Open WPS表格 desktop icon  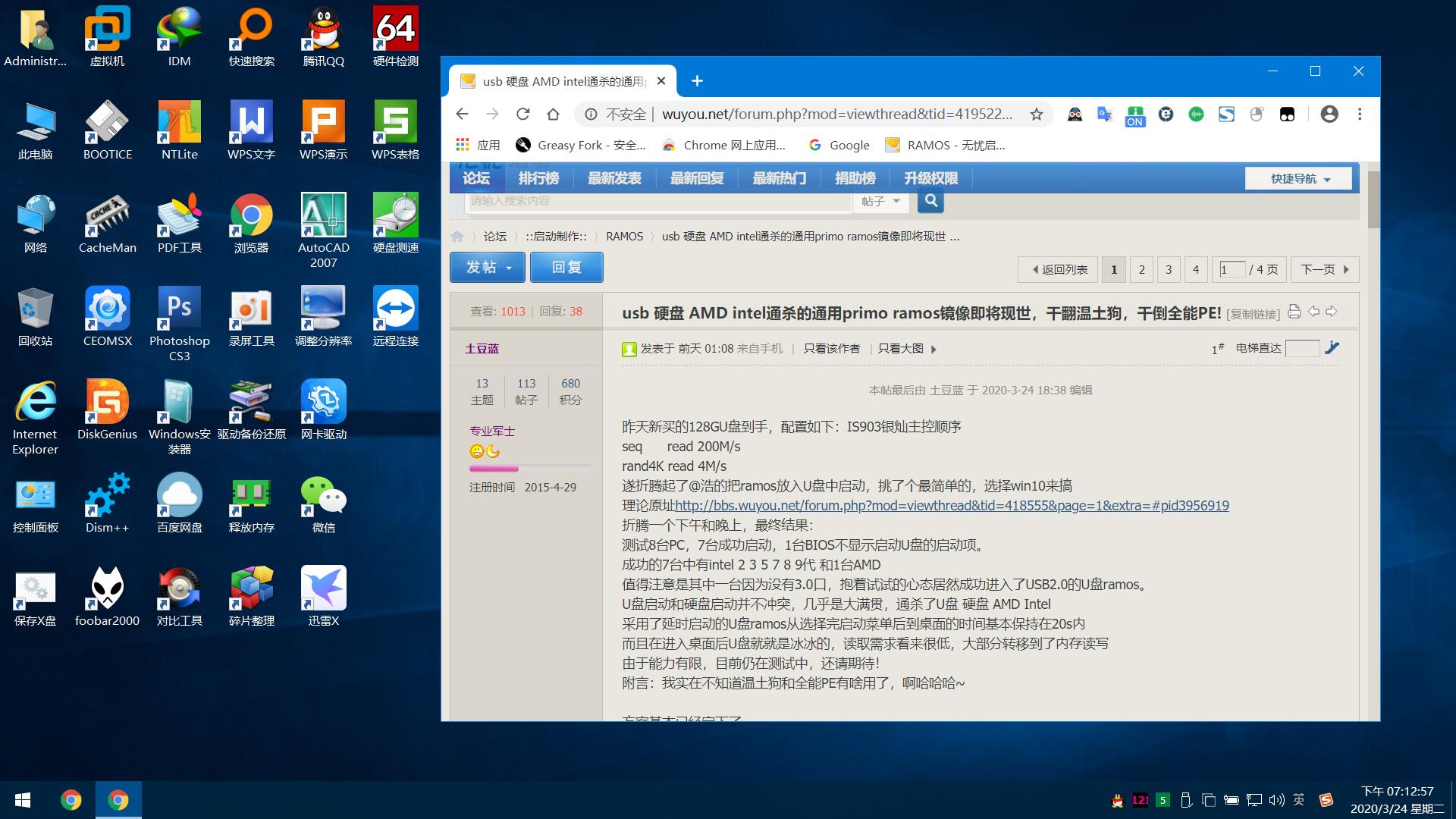396,129
